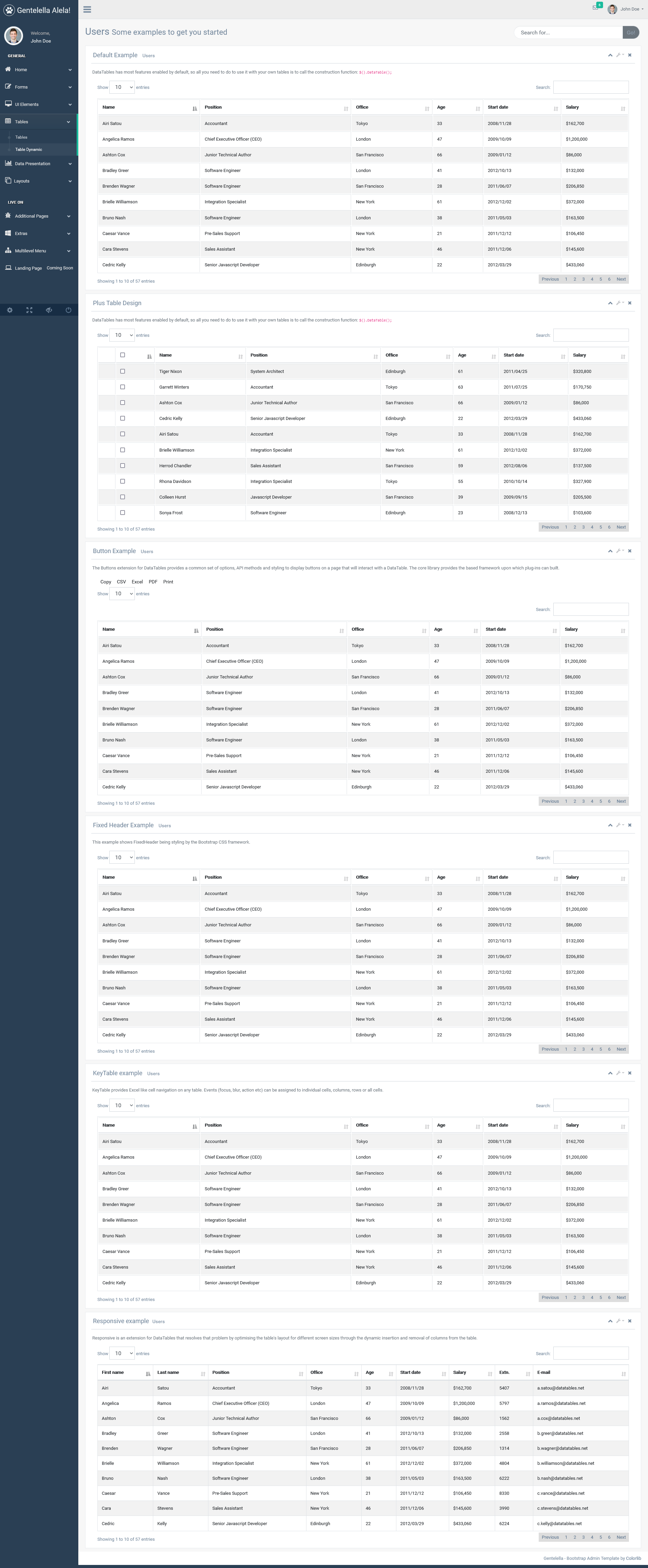The height and width of the screenshot is (1568, 648).
Task: Click the PDF export button
Action: (153, 582)
